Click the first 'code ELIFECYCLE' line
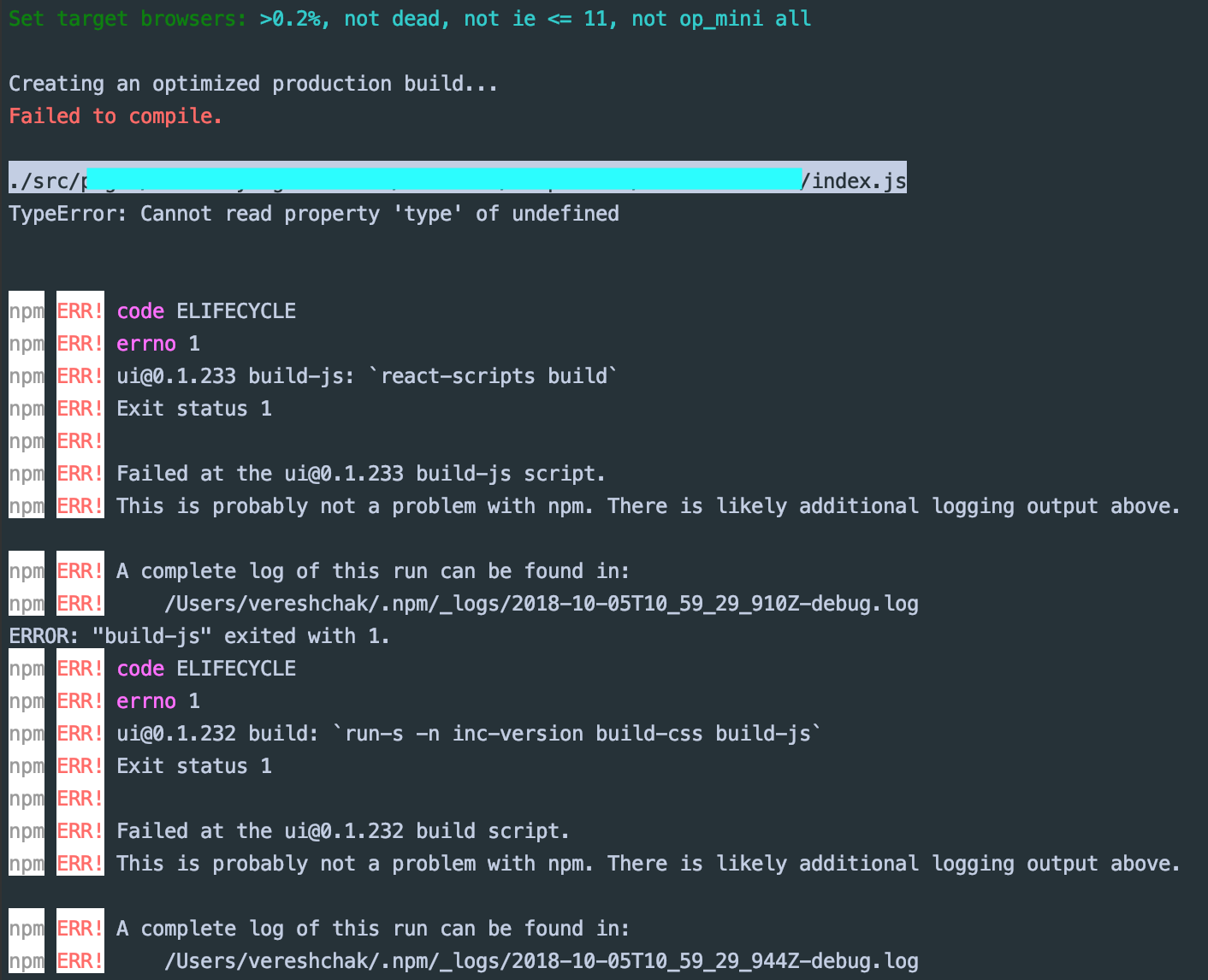Image resolution: width=1208 pixels, height=980 pixels. 206,311
